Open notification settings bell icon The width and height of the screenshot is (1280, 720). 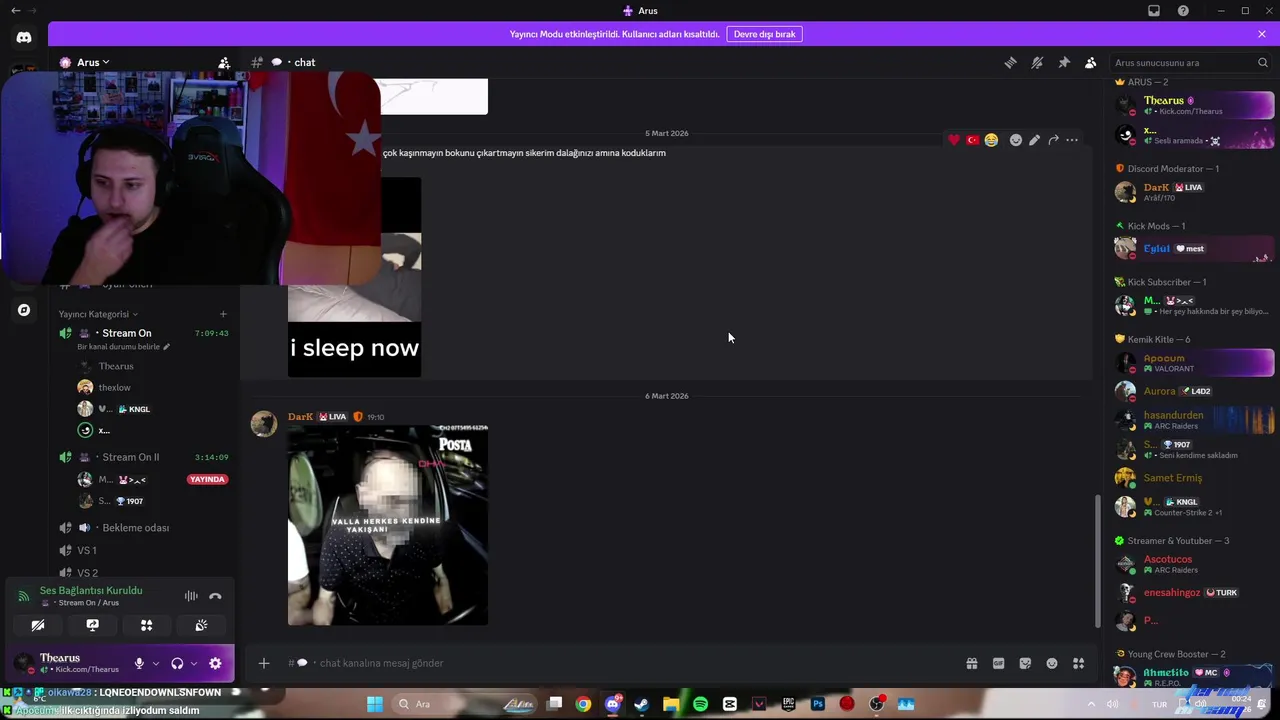(1037, 62)
